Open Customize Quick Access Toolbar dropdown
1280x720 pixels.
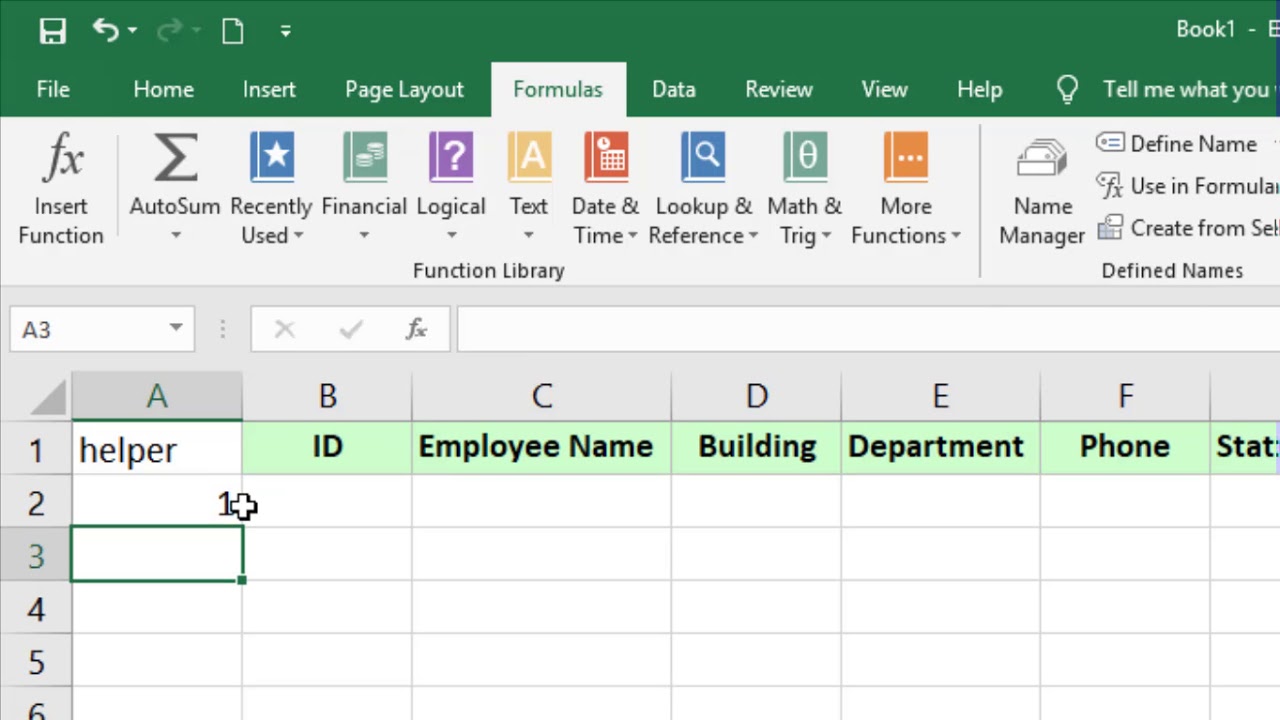(x=286, y=31)
